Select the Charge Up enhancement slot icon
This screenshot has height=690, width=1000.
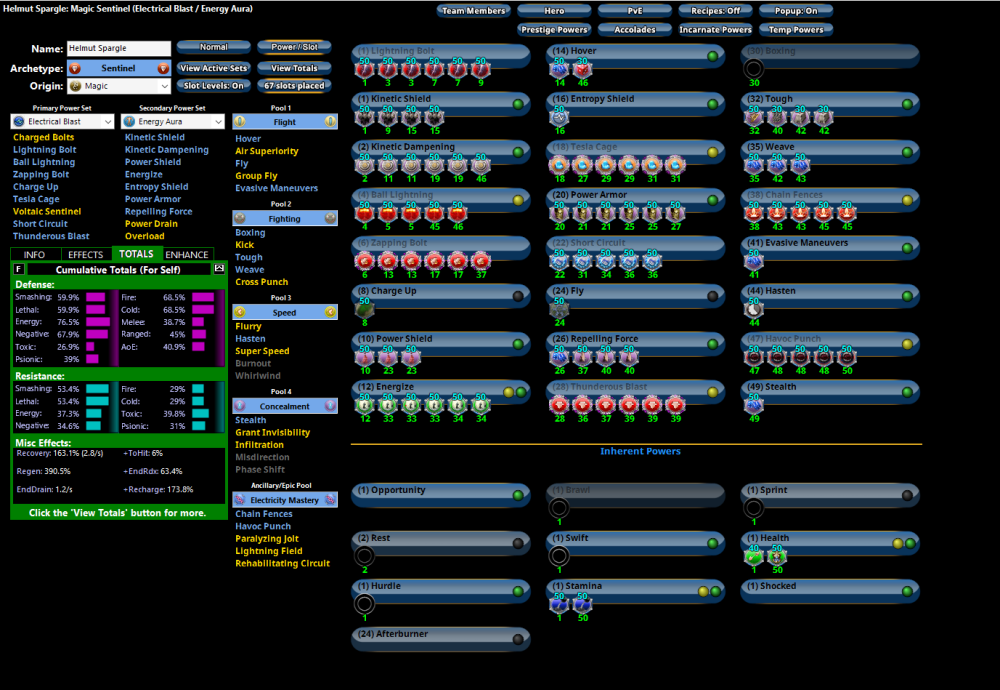pos(363,310)
